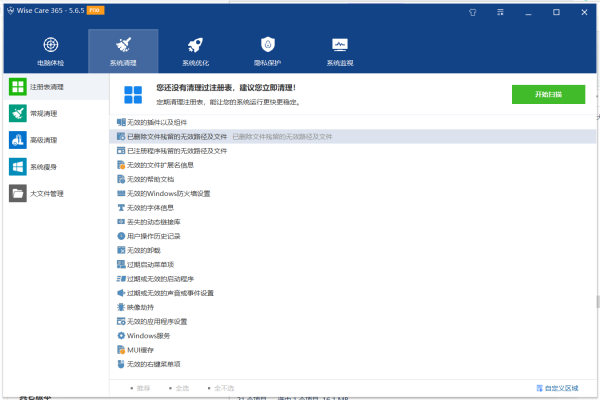This screenshot has height=400, width=600.
Task: Open the title bar menu icon
Action: [x=500, y=12]
